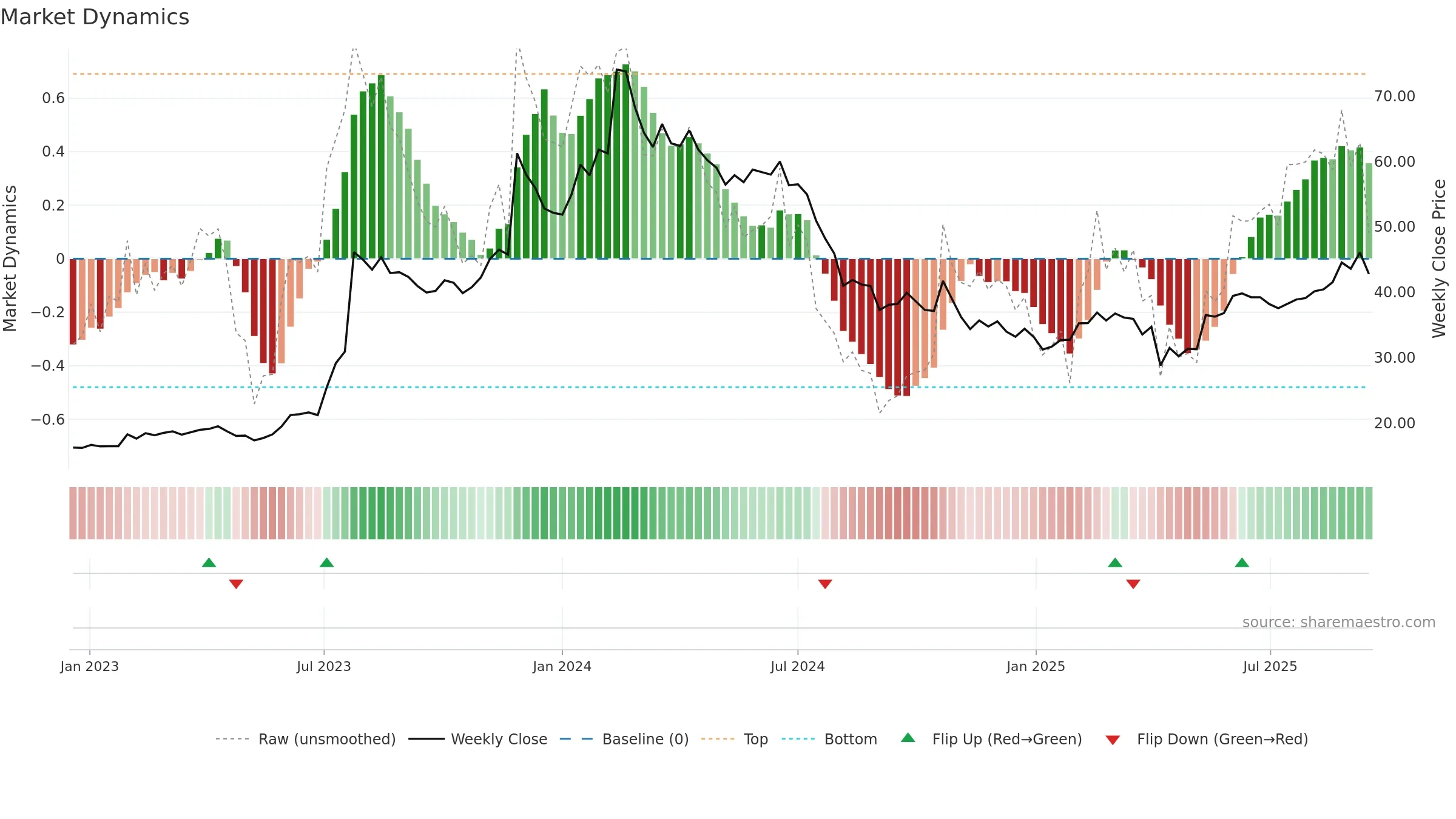Toggle Bottom legend entry
The height and width of the screenshot is (819, 1456).
[829, 739]
